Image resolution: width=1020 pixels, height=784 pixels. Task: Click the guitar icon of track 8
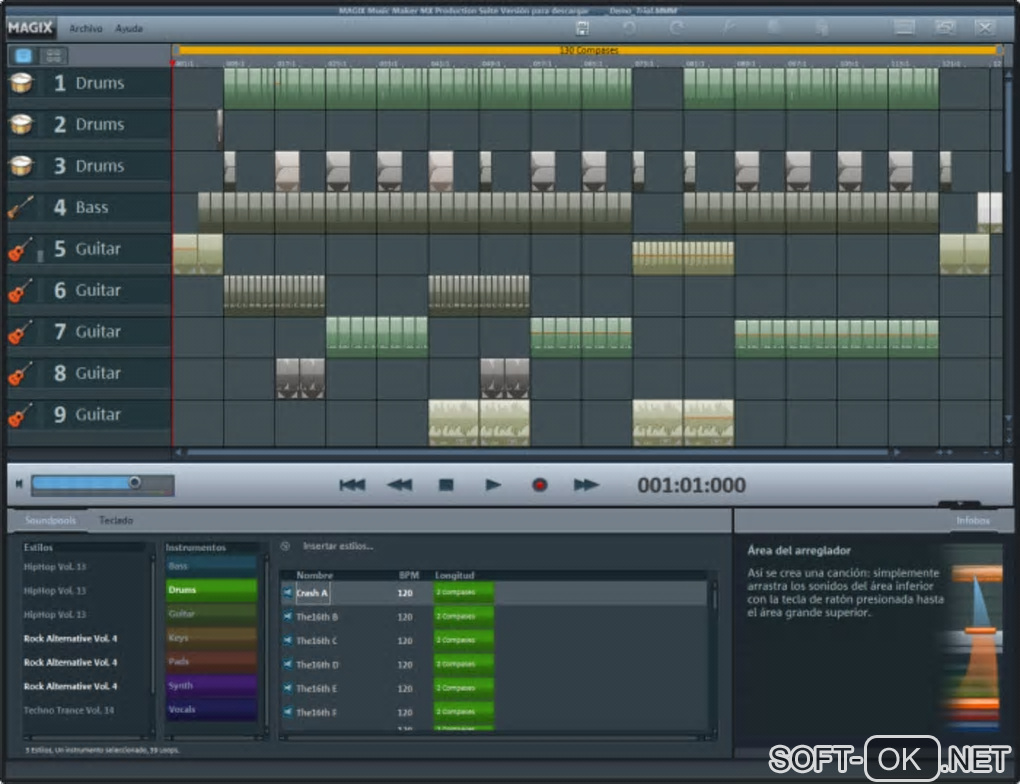click(x=21, y=373)
